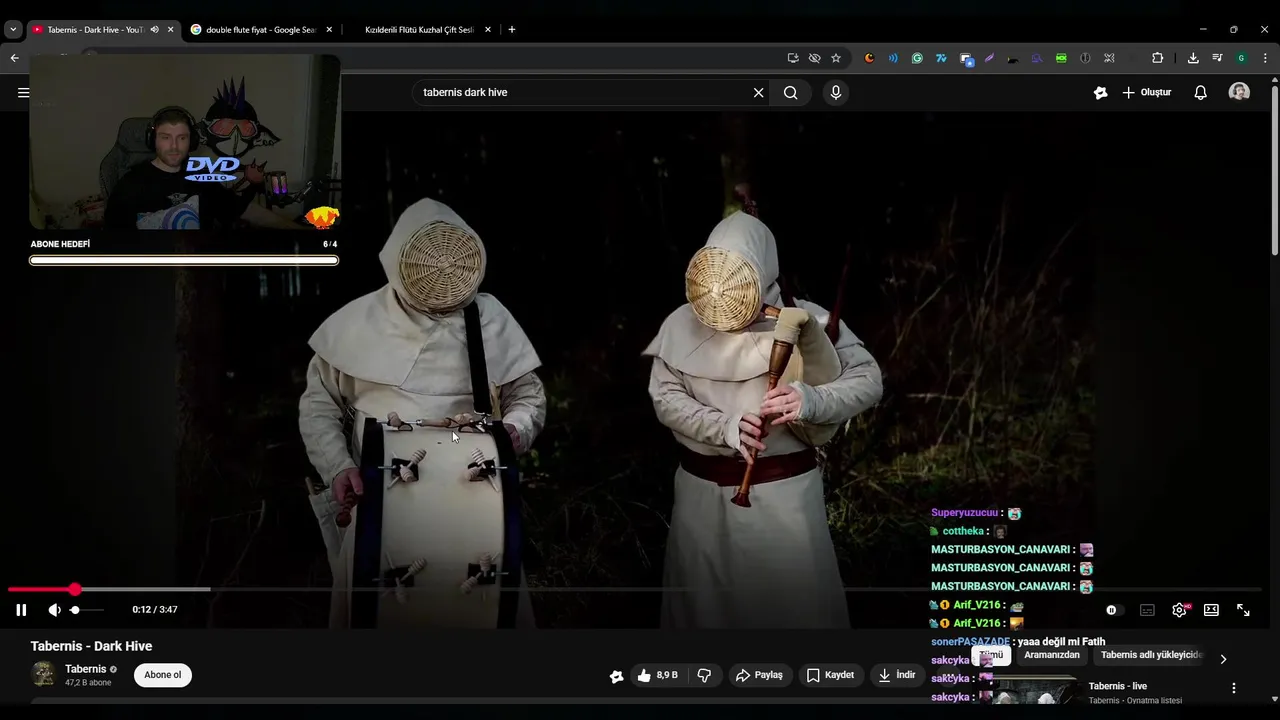The height and width of the screenshot is (720, 1280).
Task: Open the orange crescent extension icon
Action: coord(869,58)
